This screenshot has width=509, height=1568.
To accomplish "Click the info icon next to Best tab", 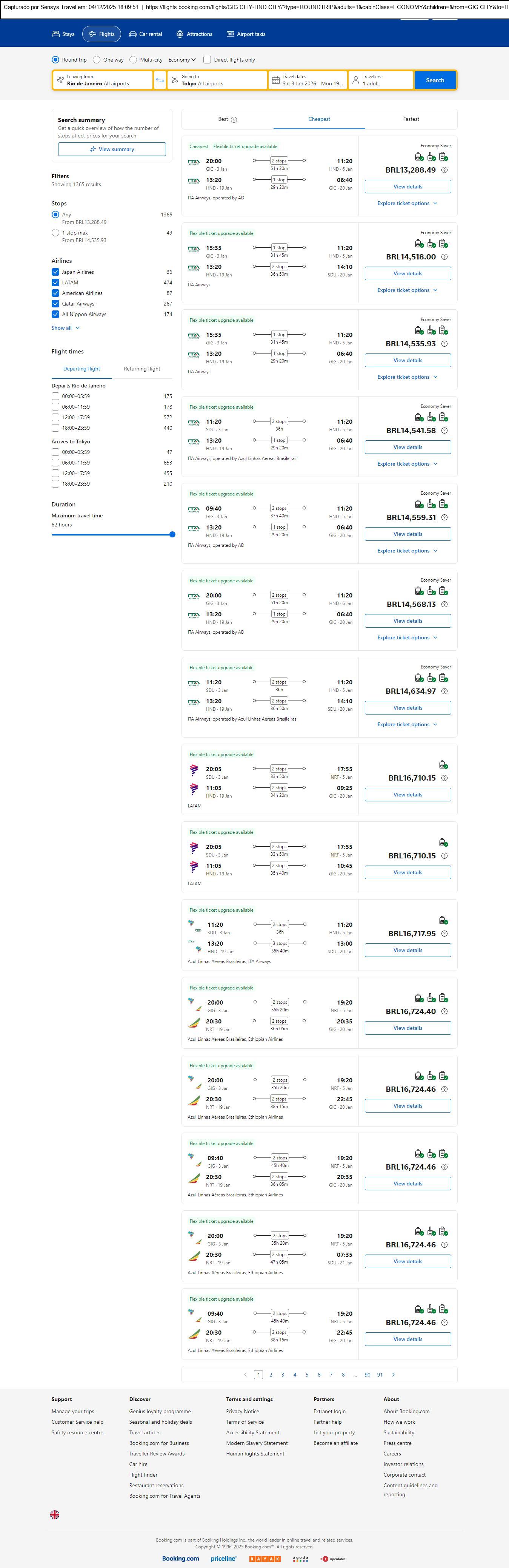I will (234, 120).
